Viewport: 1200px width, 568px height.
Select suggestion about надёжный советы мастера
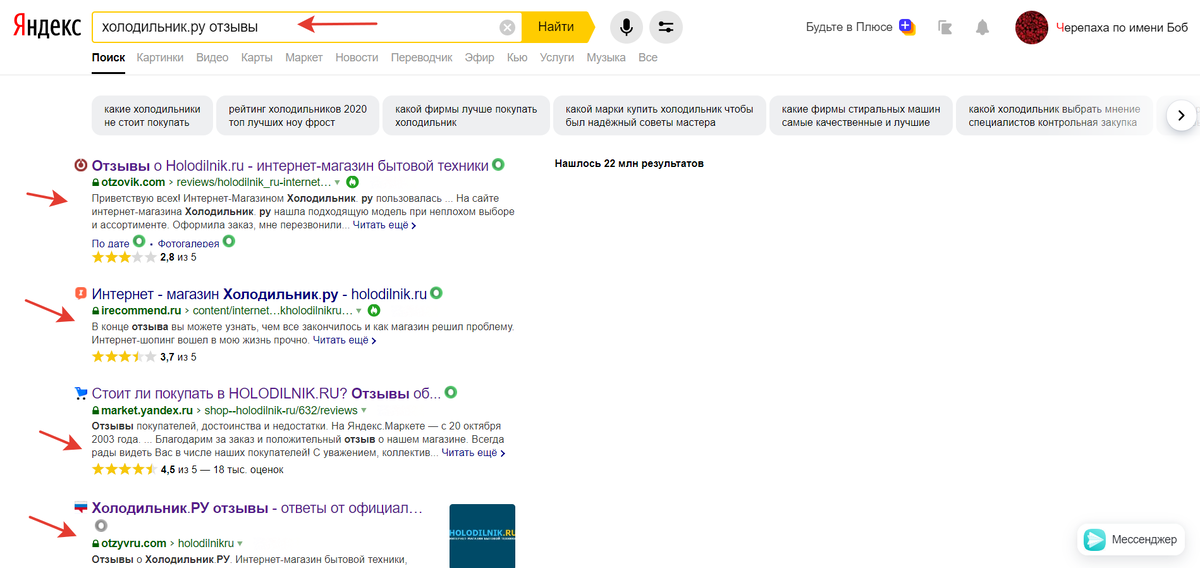659,115
